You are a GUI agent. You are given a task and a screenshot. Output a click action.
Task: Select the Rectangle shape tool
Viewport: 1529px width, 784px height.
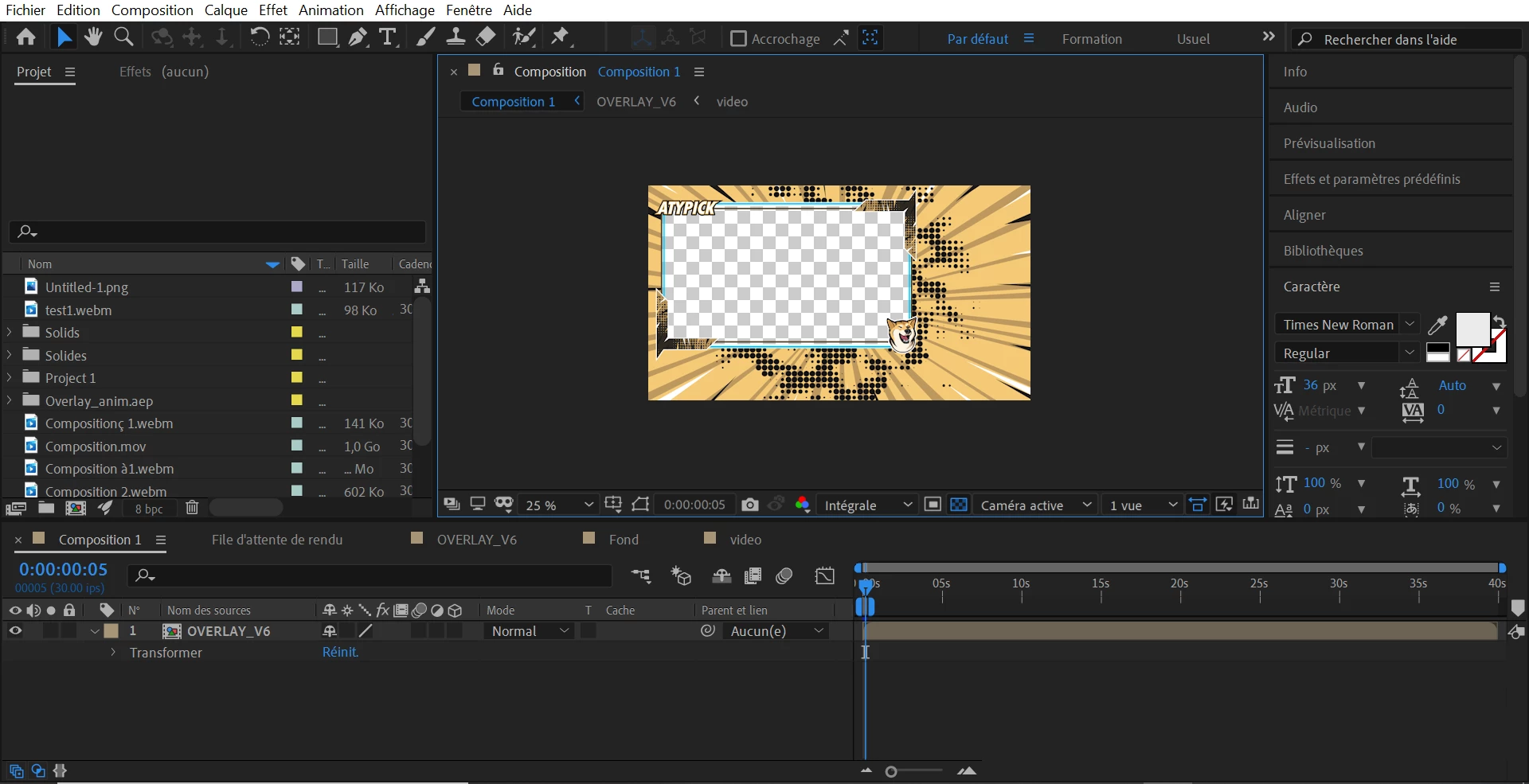(x=327, y=37)
